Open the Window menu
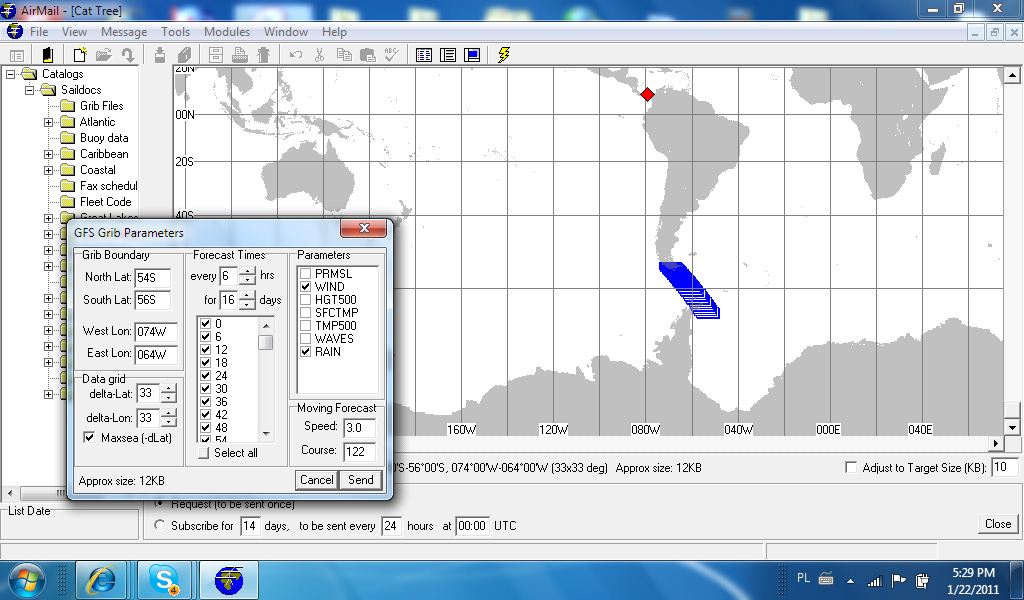1024x600 pixels. (x=286, y=32)
